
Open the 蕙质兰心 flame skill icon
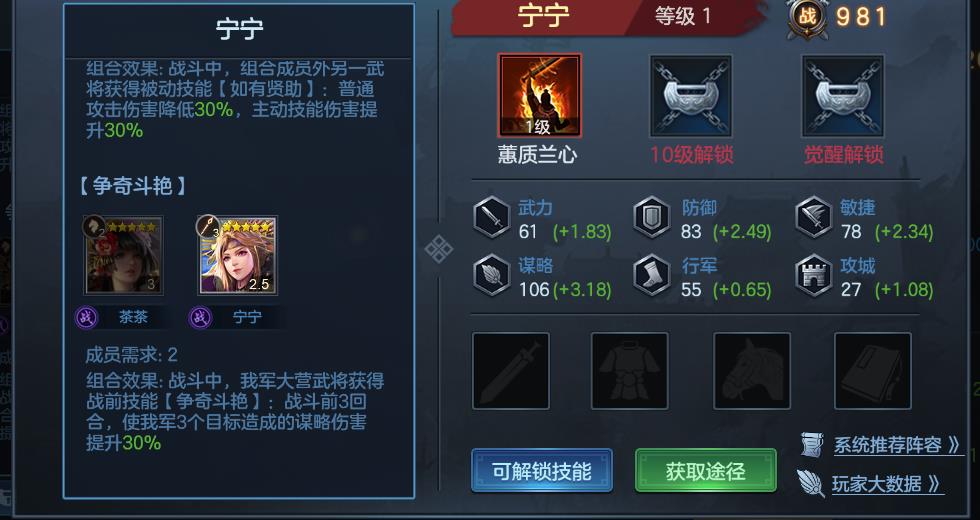[539, 96]
